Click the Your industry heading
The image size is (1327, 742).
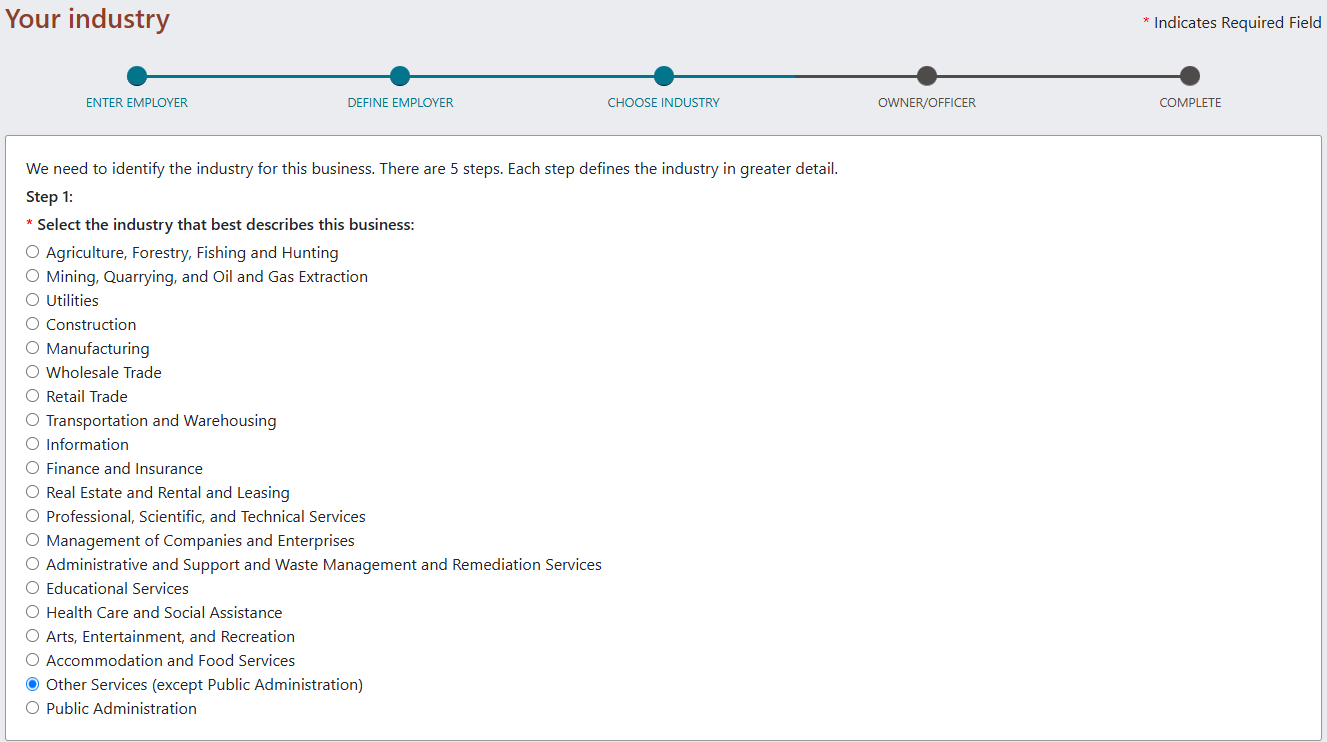click(x=86, y=18)
